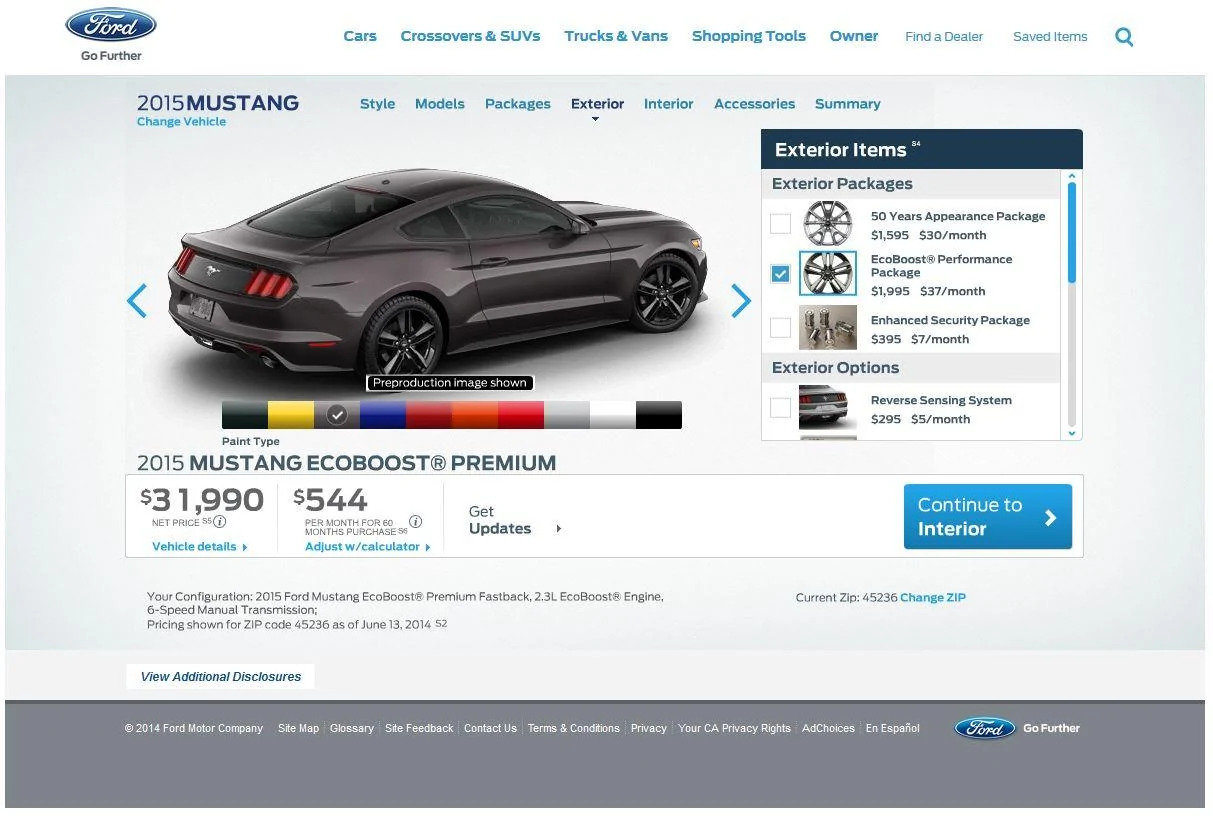Switch to the Interior tab
This screenshot has width=1213, height=816.
pos(669,104)
